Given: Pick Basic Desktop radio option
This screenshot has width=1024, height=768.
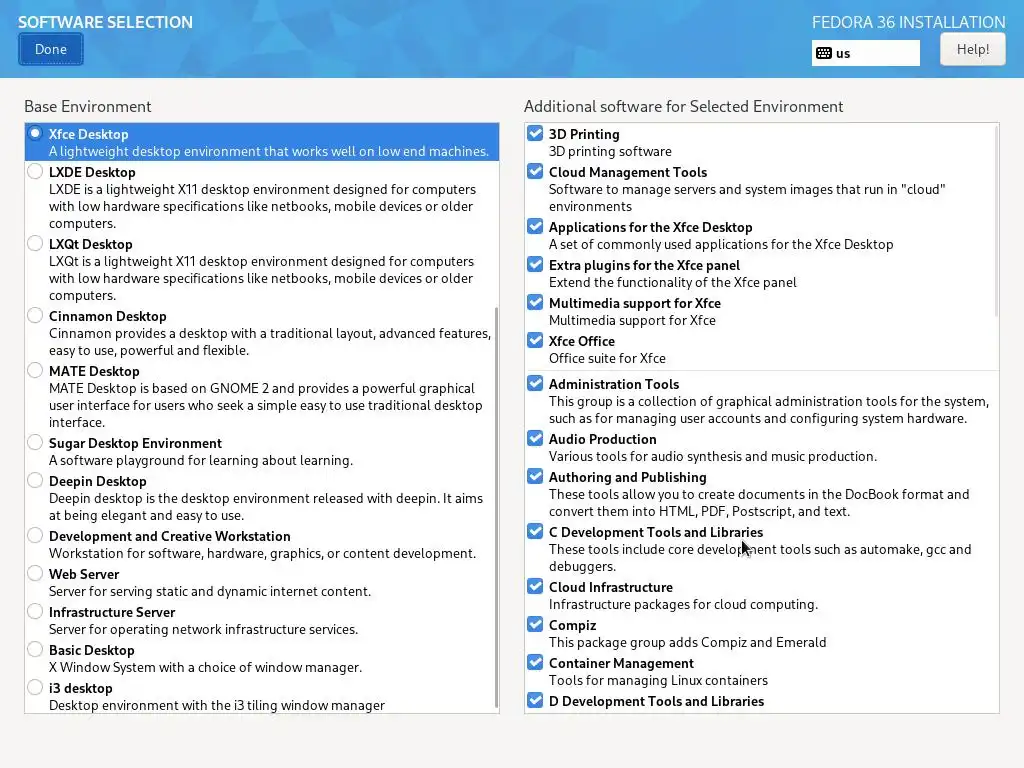Looking at the screenshot, I should point(35,649).
